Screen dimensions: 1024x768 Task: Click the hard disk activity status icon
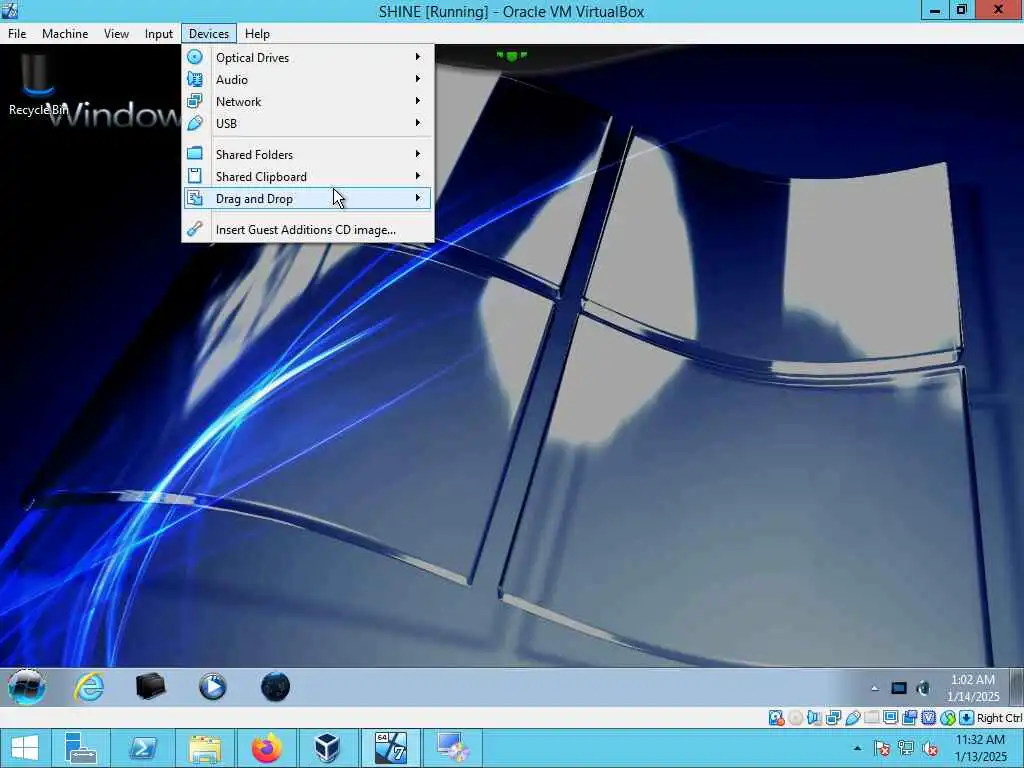(x=776, y=718)
